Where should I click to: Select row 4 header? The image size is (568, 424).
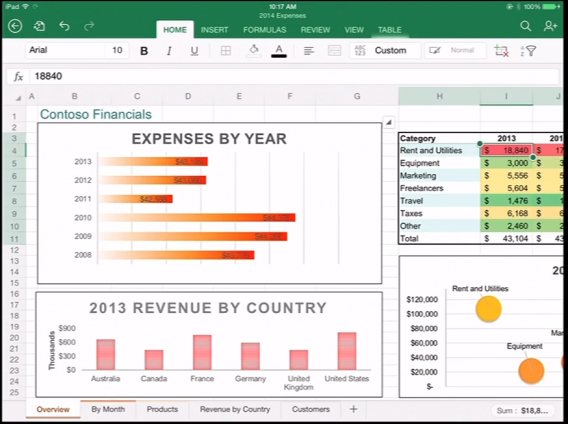[14, 150]
